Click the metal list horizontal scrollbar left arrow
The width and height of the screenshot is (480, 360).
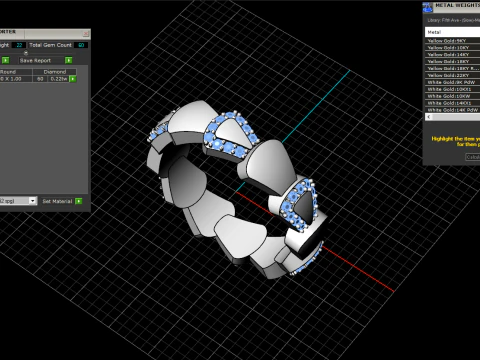429,117
